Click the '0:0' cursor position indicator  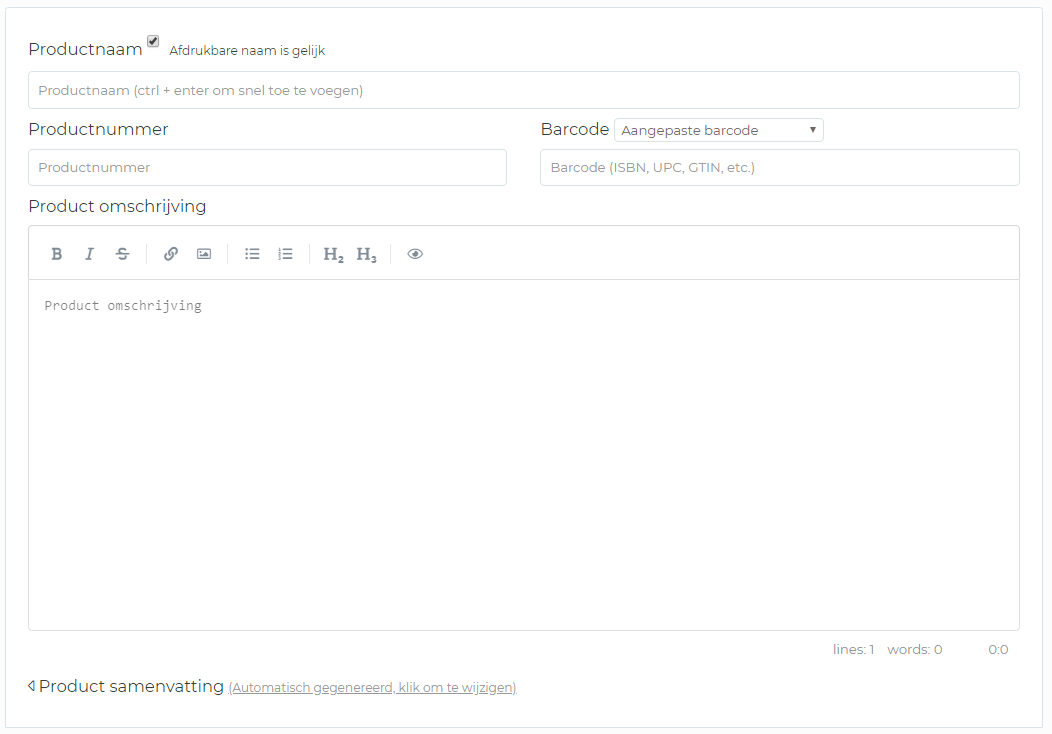[x=998, y=649]
